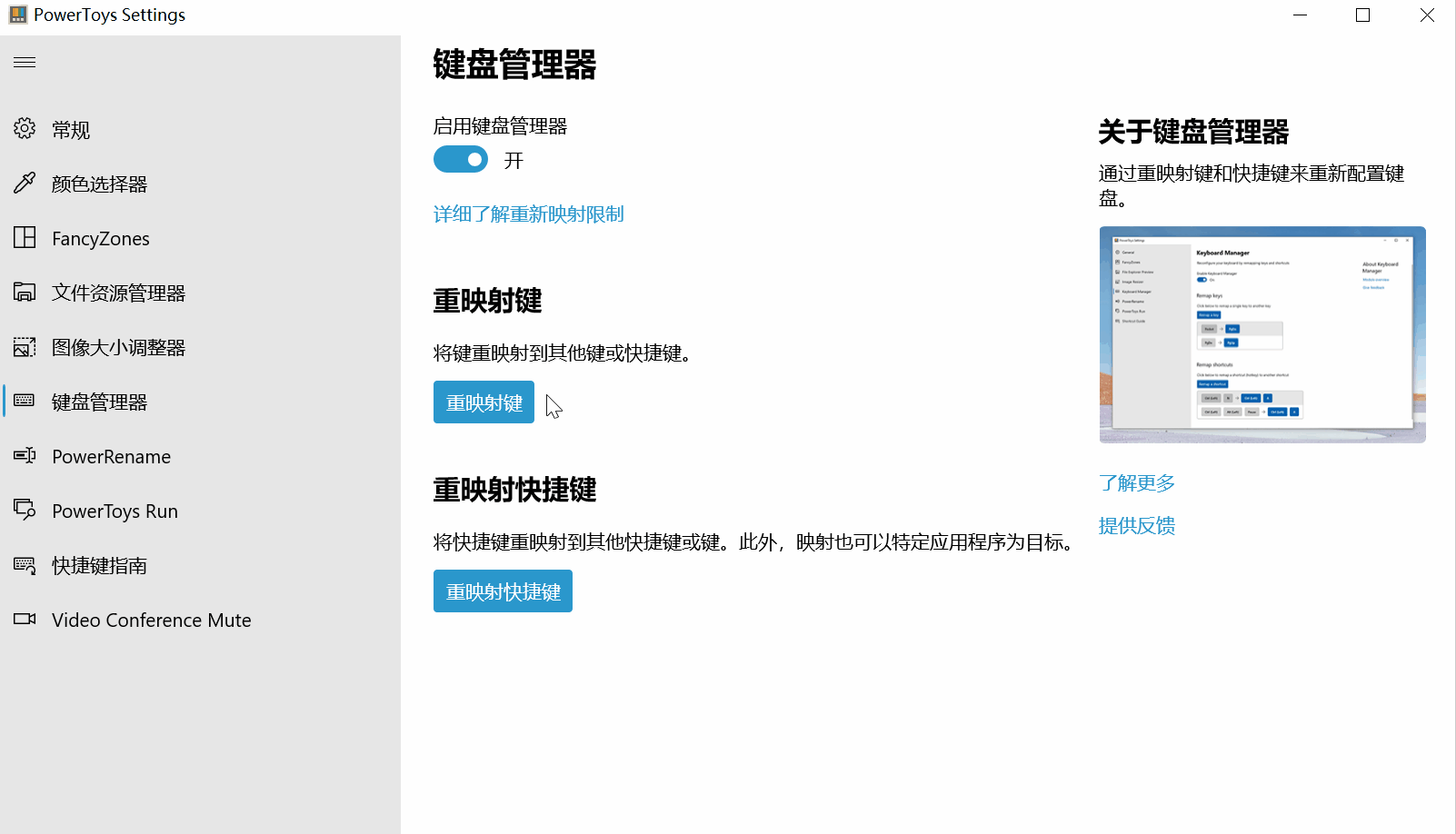Open 图像大小调整器 with its resize icon
The height and width of the screenshot is (834, 1456).
click(x=25, y=346)
